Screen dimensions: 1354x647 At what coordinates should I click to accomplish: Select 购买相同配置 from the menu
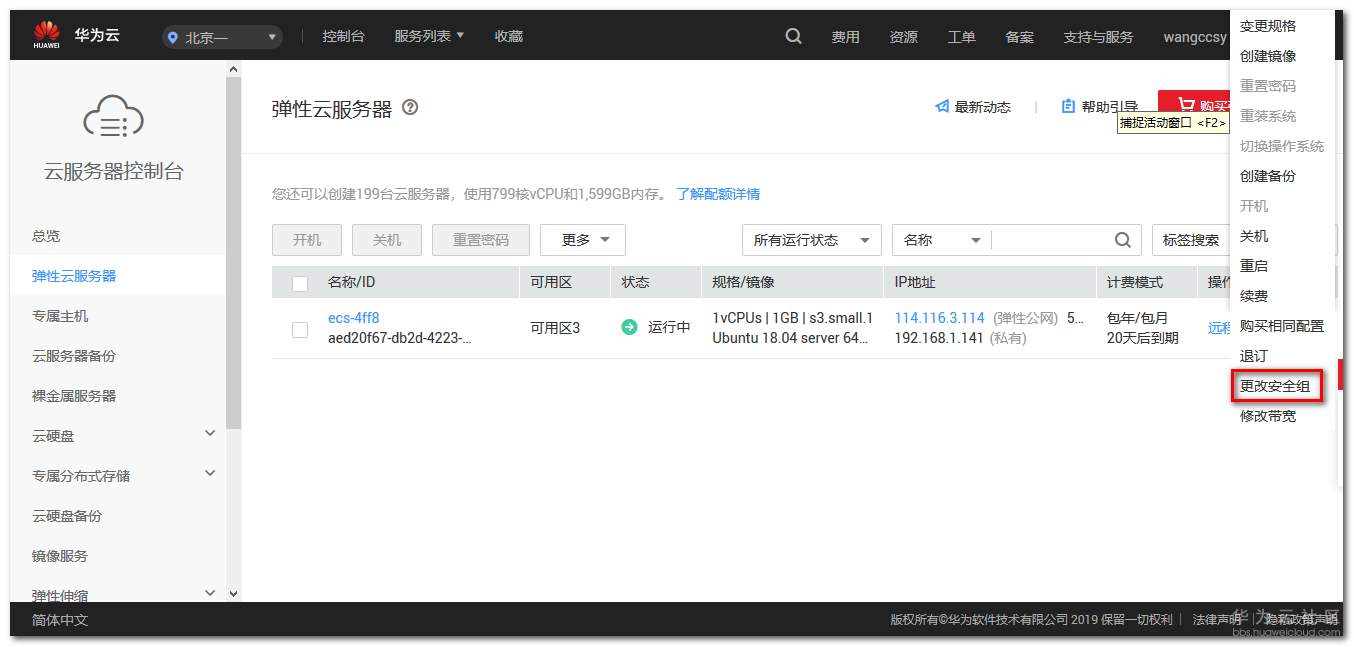point(1282,326)
